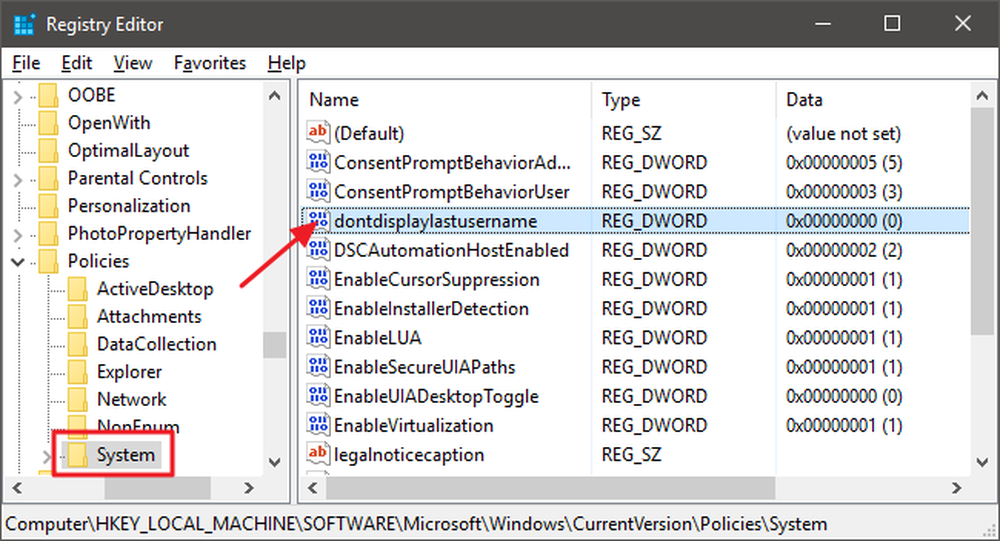Expand the OOBE key

coord(18,96)
